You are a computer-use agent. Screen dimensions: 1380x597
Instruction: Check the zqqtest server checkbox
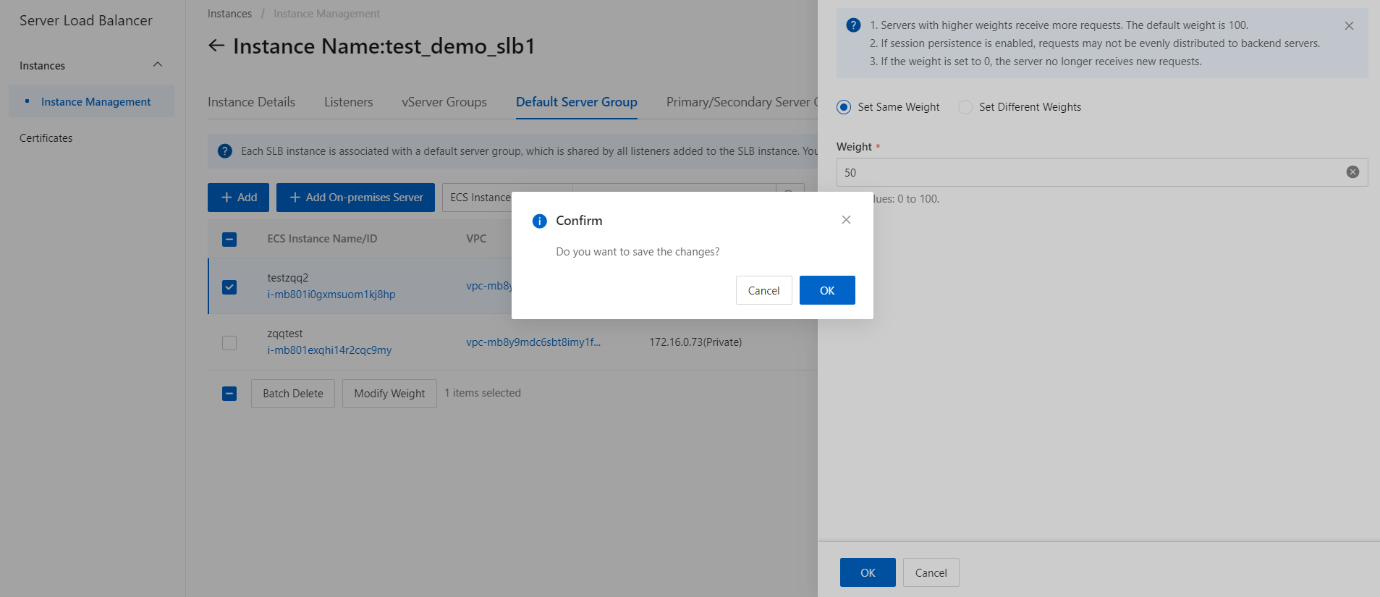229,343
